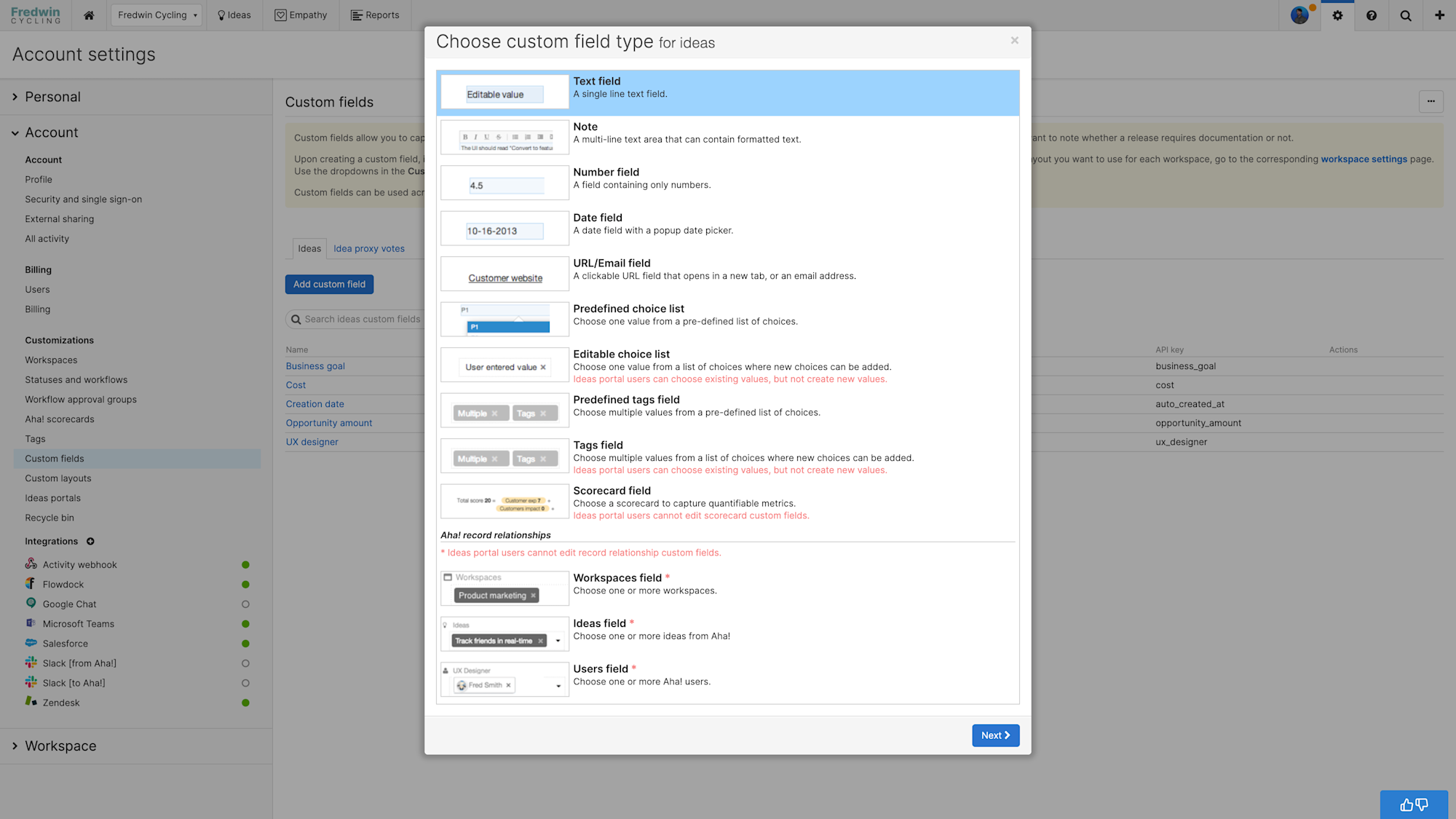1456x819 pixels.
Task: Open the Reports menu
Action: coord(375,15)
